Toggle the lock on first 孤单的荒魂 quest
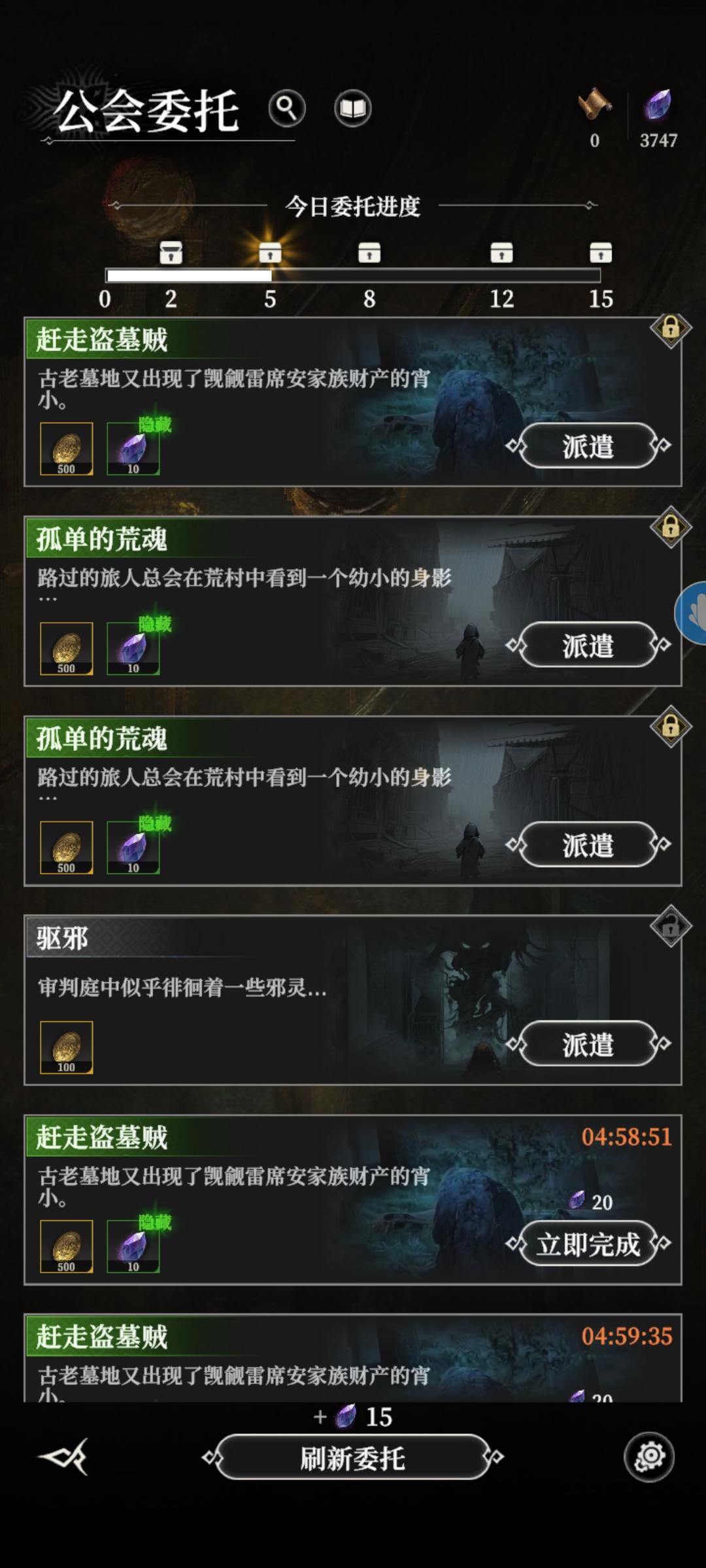The width and height of the screenshot is (706, 1568). click(x=671, y=527)
